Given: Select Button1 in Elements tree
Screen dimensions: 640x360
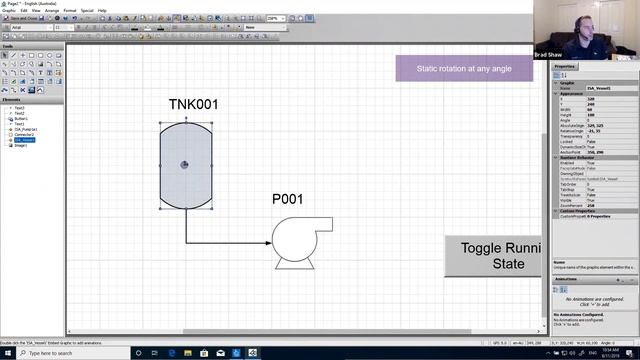Looking at the screenshot, I should (21, 119).
